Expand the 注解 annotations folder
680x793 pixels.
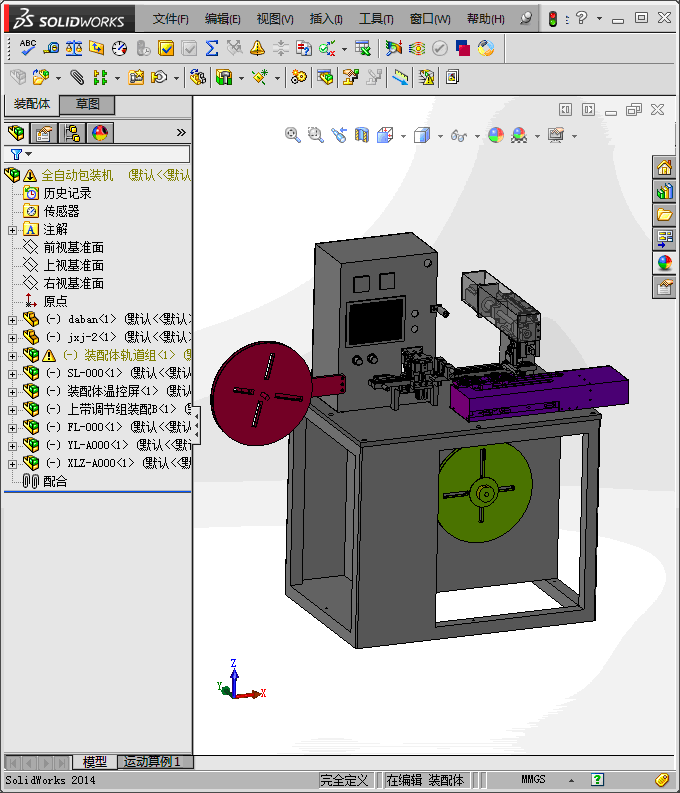(x=13, y=230)
